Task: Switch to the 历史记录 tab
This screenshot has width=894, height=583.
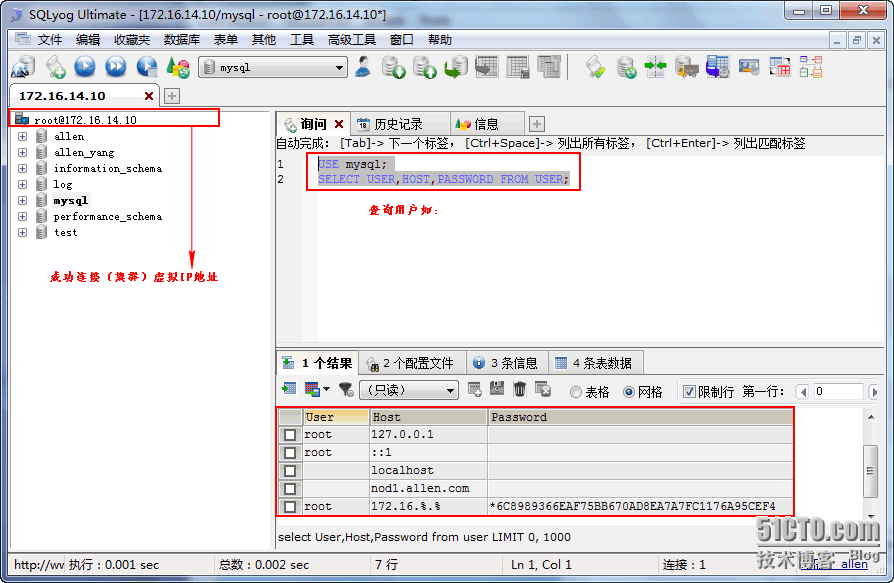Action: click(398, 124)
